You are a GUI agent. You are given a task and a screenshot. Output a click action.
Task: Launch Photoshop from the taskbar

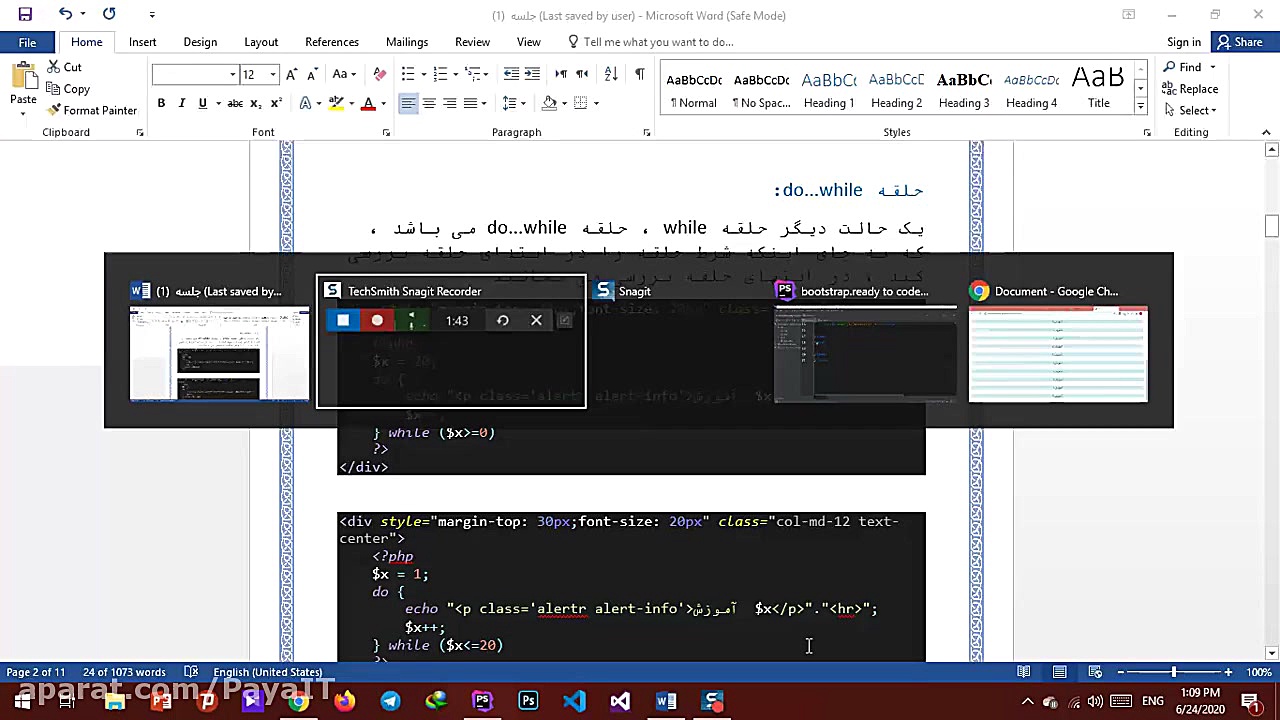[x=528, y=701]
